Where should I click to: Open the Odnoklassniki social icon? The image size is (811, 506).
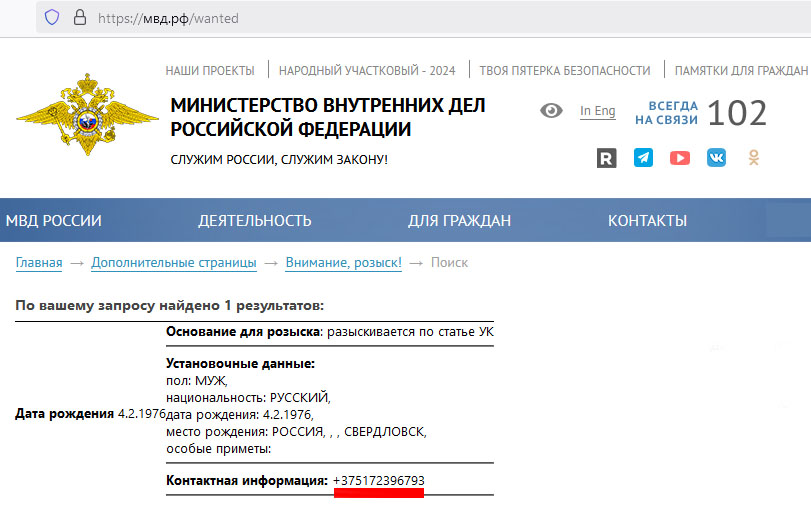pyautogui.click(x=754, y=157)
